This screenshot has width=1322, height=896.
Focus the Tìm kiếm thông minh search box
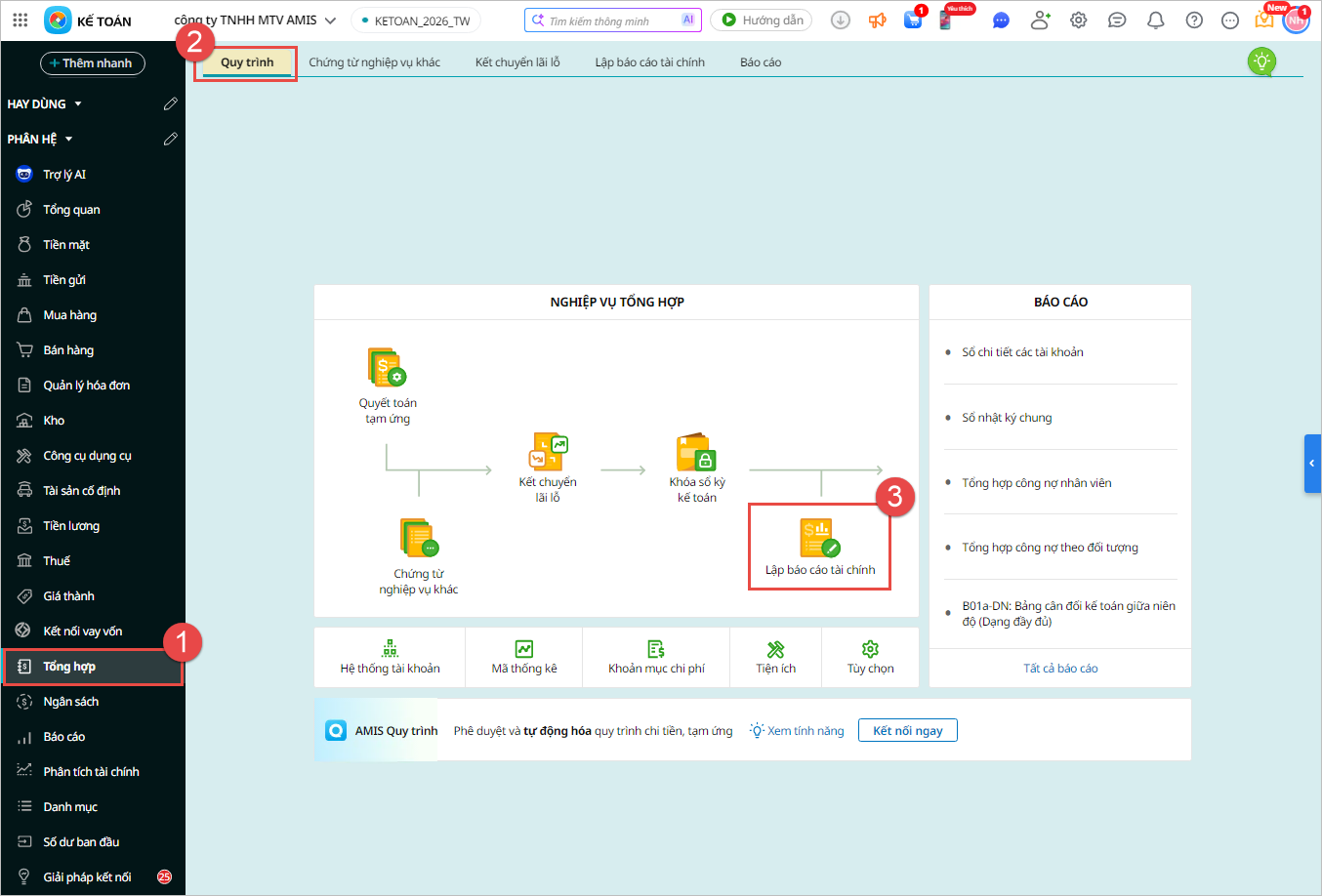(605, 20)
